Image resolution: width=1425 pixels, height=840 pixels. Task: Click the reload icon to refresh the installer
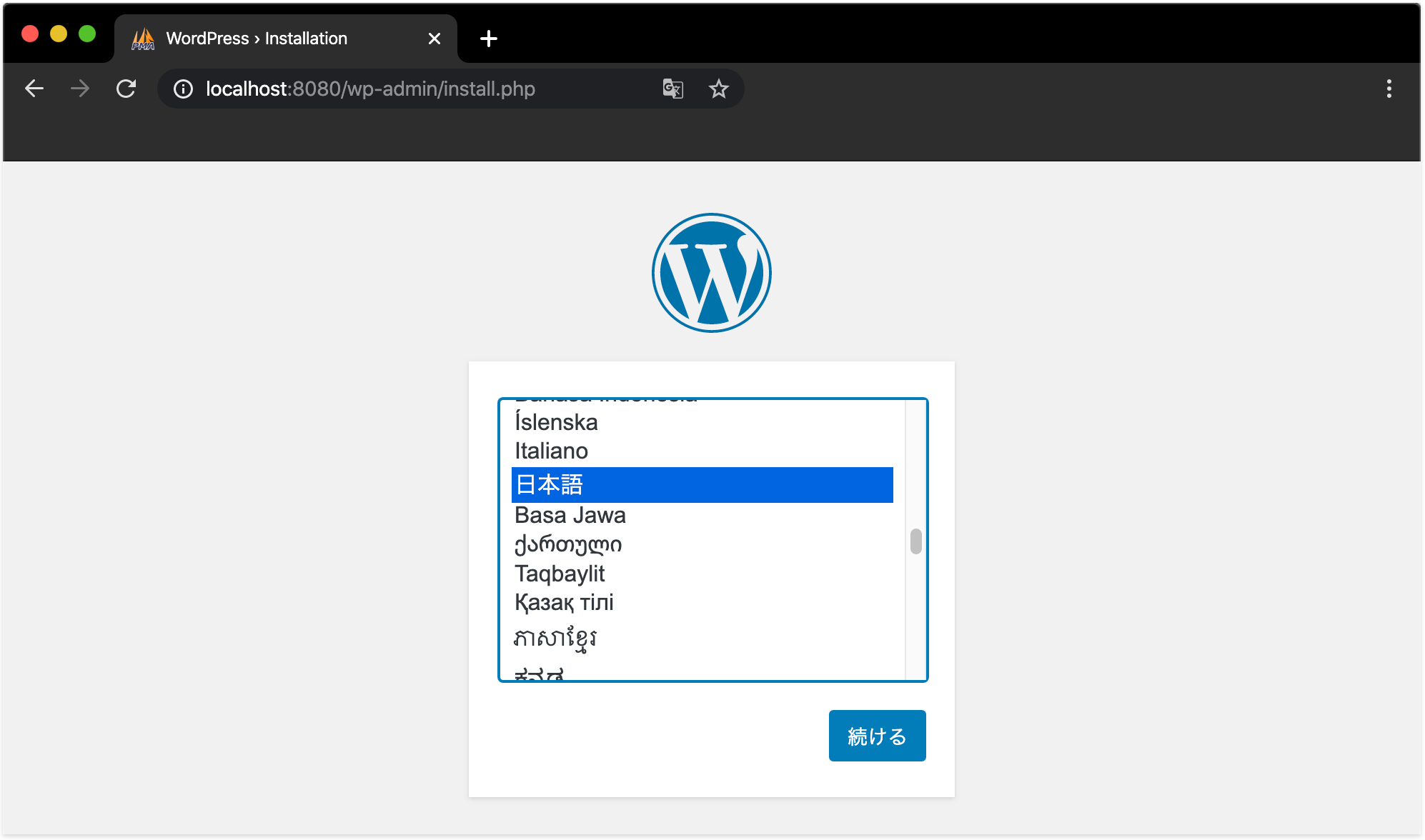(127, 89)
